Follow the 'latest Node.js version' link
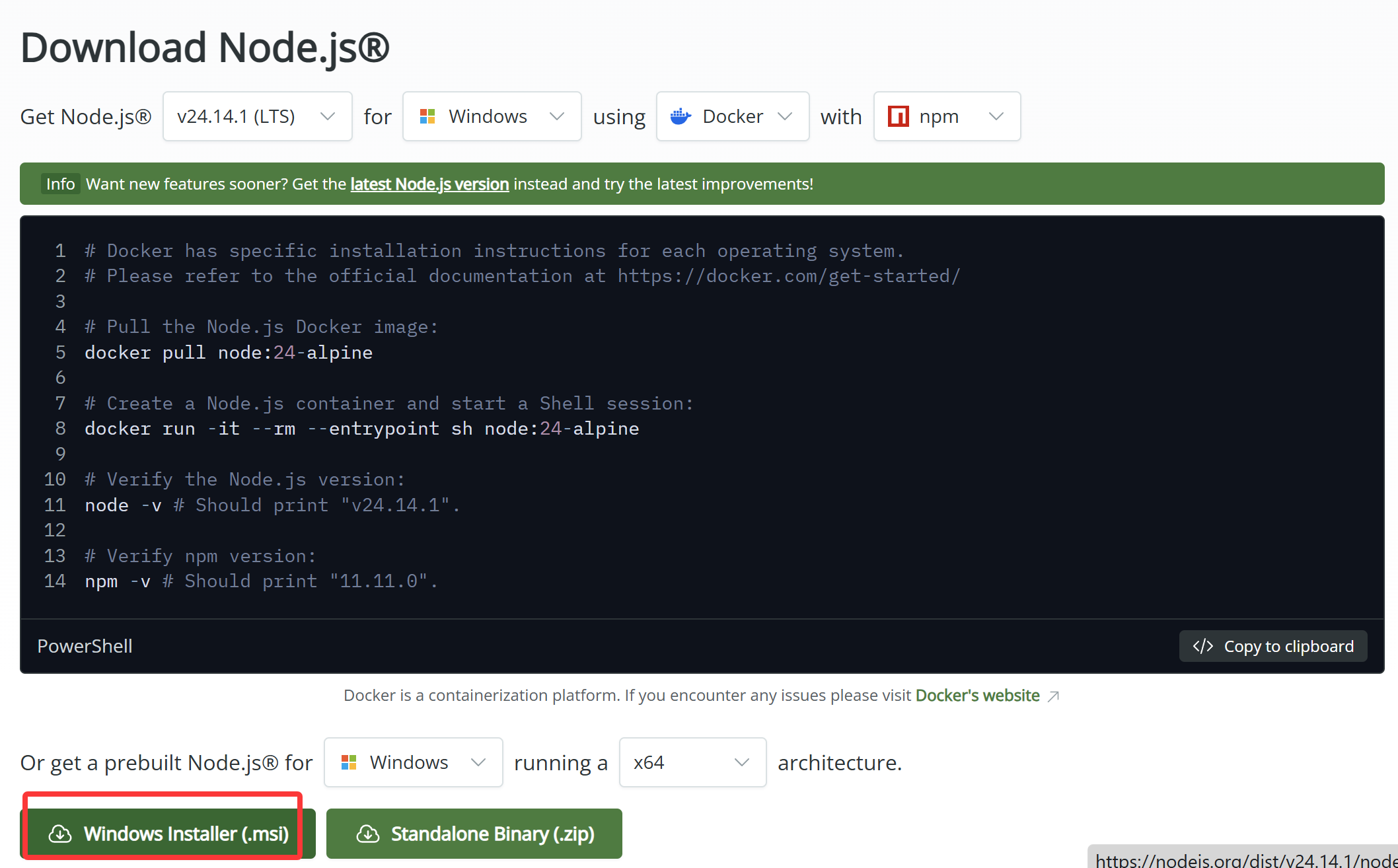This screenshot has height=868, width=1398. (429, 184)
